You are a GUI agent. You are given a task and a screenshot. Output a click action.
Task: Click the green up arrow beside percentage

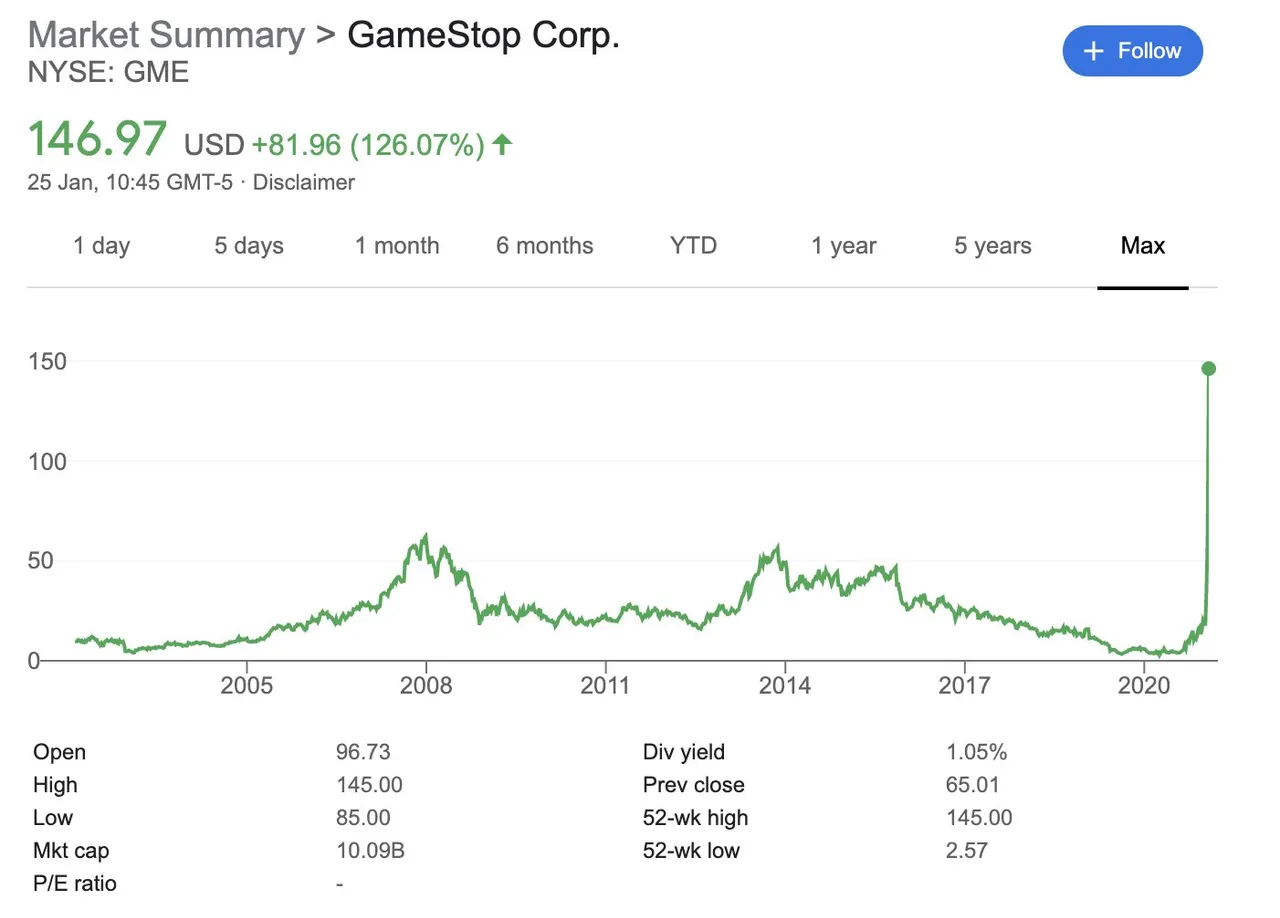point(502,145)
